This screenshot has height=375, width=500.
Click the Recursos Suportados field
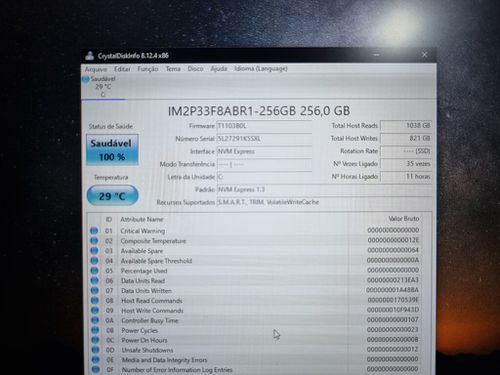click(325, 202)
